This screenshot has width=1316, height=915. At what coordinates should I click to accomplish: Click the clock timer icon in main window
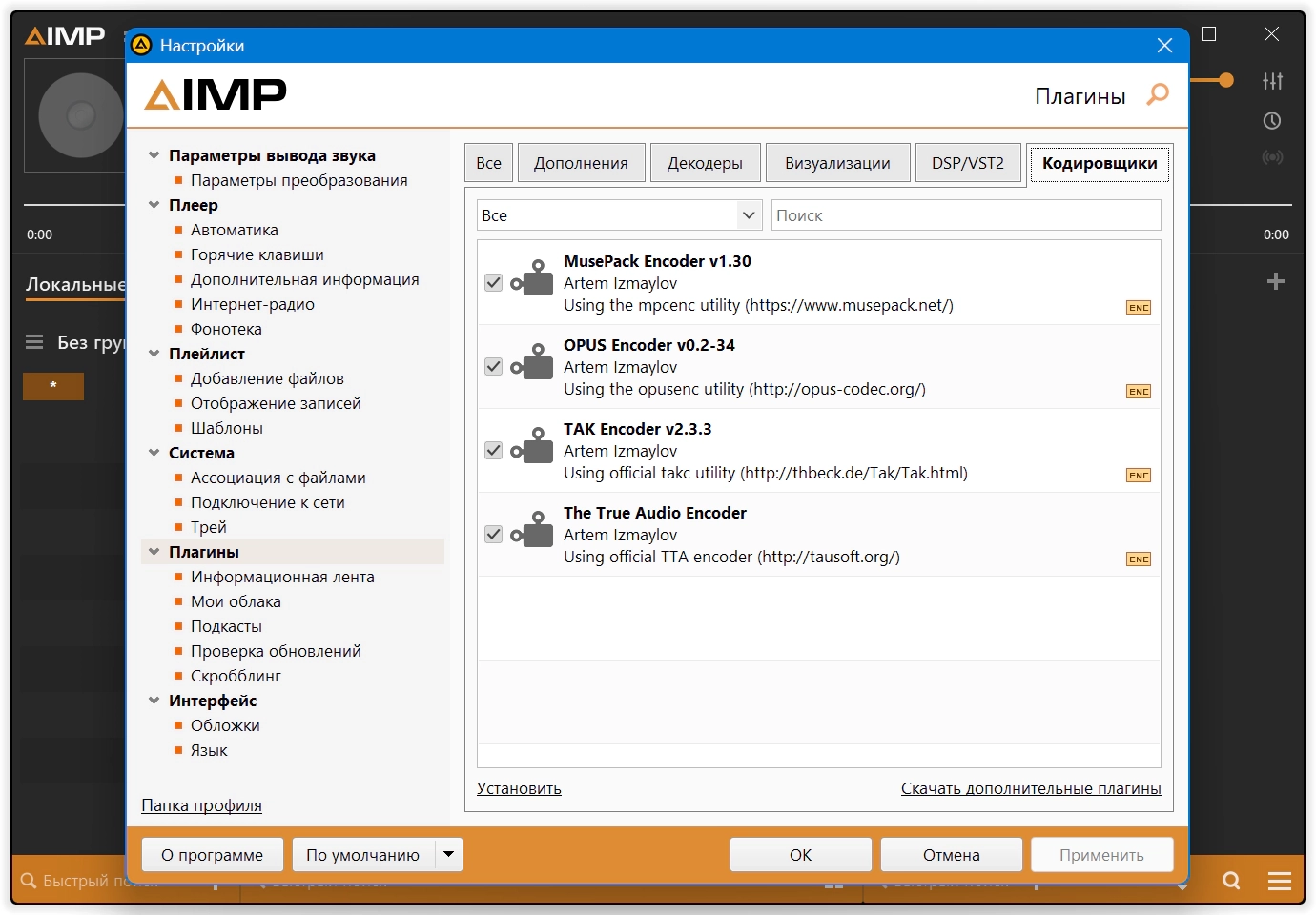(x=1272, y=121)
